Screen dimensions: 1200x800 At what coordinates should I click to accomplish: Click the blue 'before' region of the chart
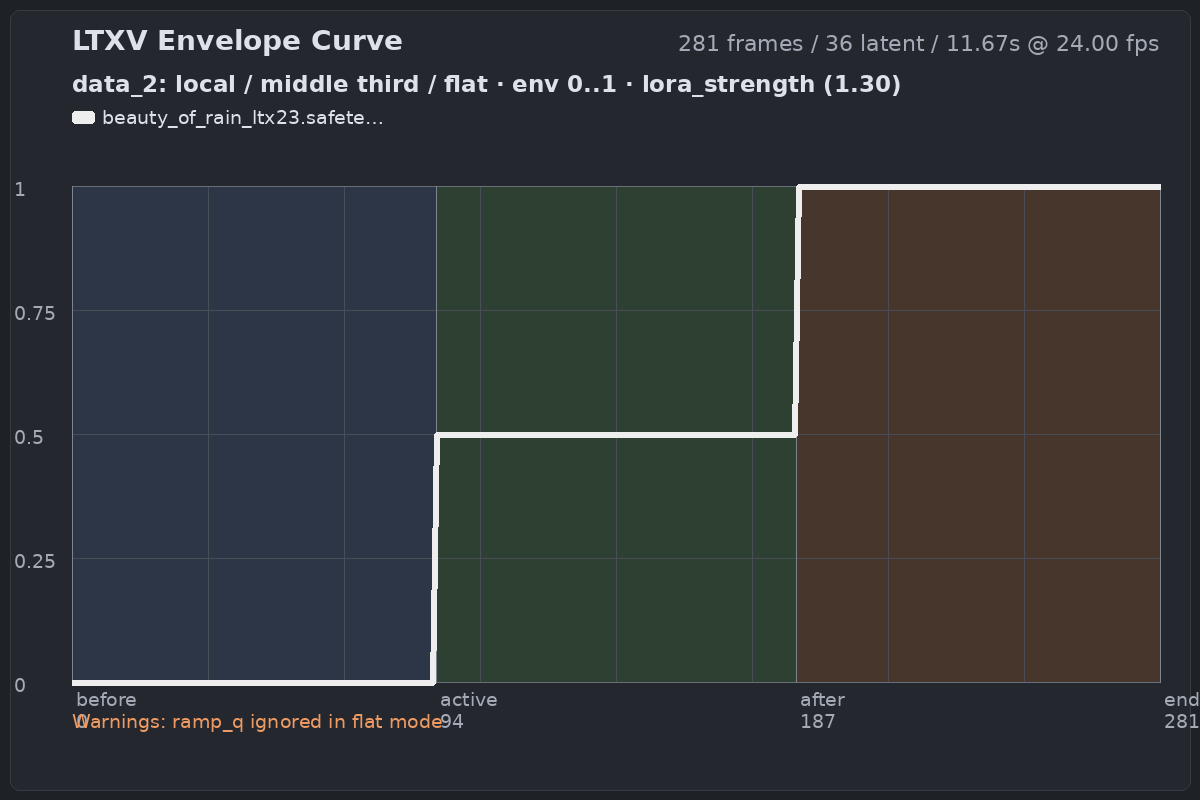coord(254,434)
